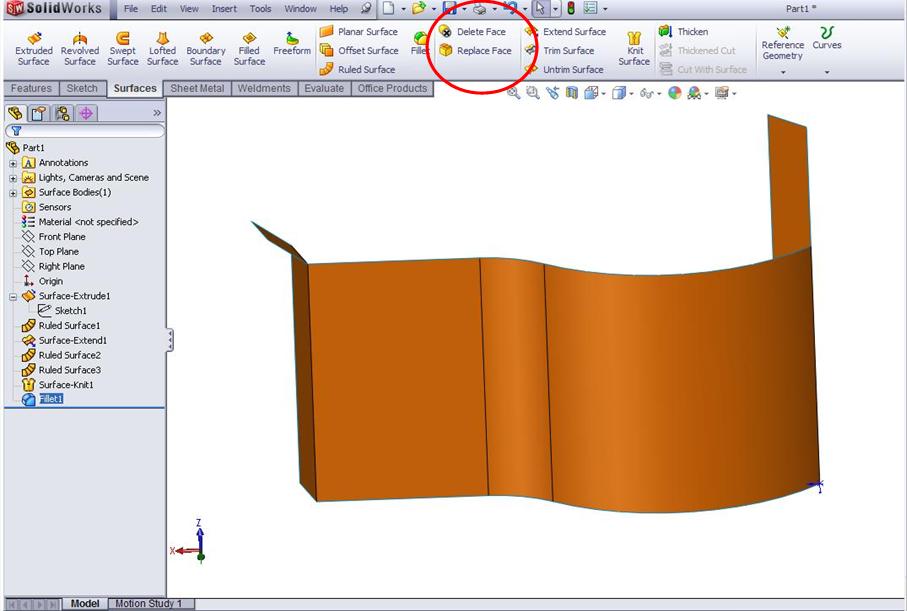Click the Zoom to Fit icon
This screenshot has height=611, width=907.
point(513,93)
